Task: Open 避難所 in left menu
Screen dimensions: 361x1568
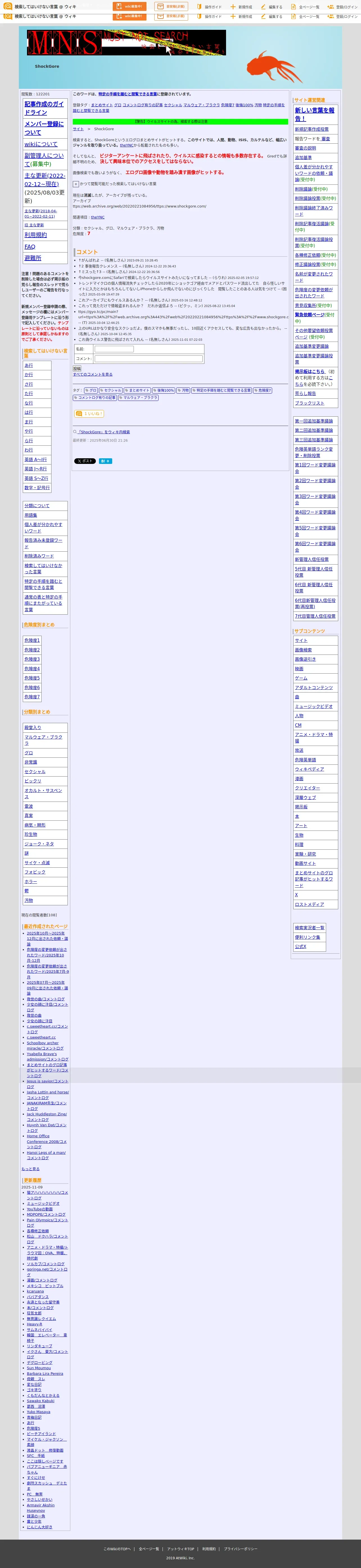Action: click(33, 258)
